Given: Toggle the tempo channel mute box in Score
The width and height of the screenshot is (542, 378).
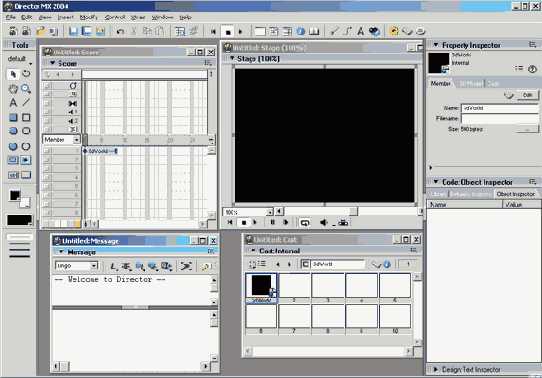Looking at the screenshot, I should (x=47, y=85).
